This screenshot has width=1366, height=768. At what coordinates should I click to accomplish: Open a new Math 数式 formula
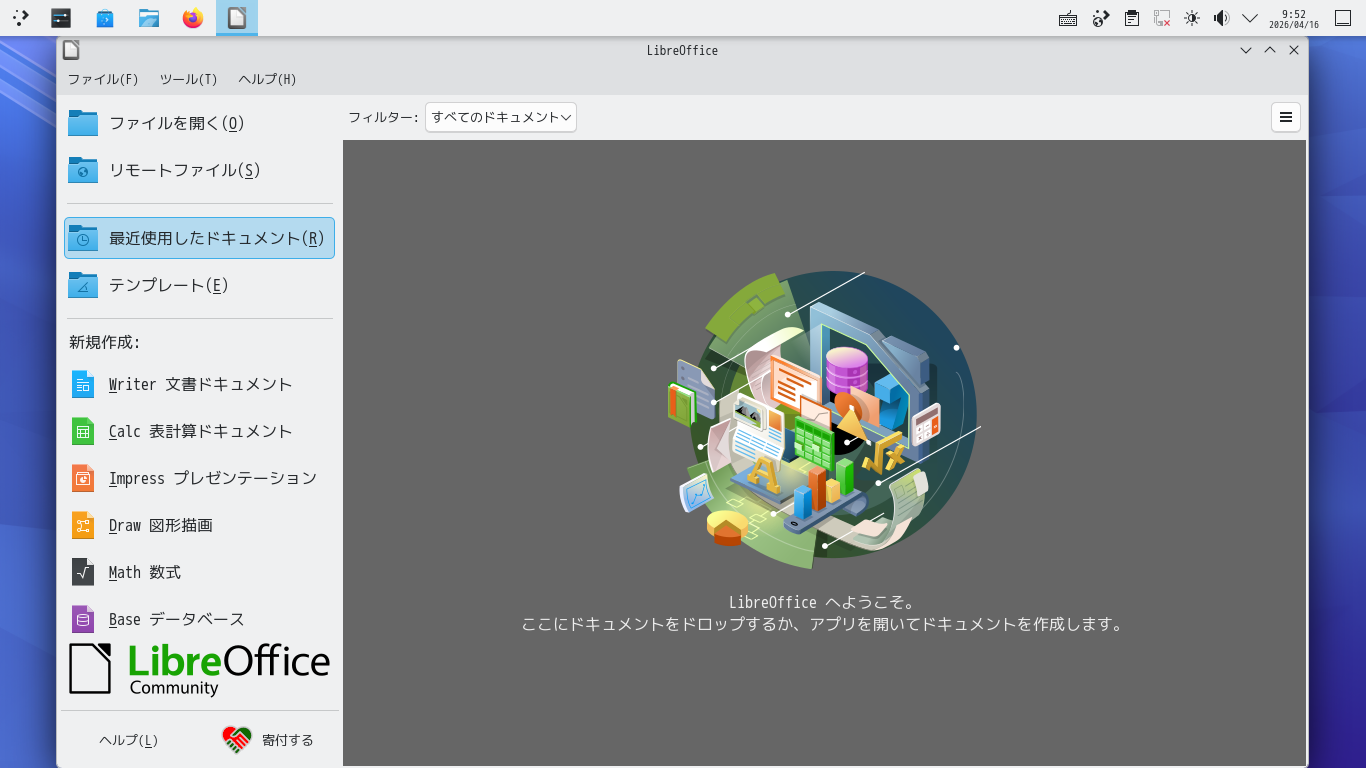[x=199, y=572]
